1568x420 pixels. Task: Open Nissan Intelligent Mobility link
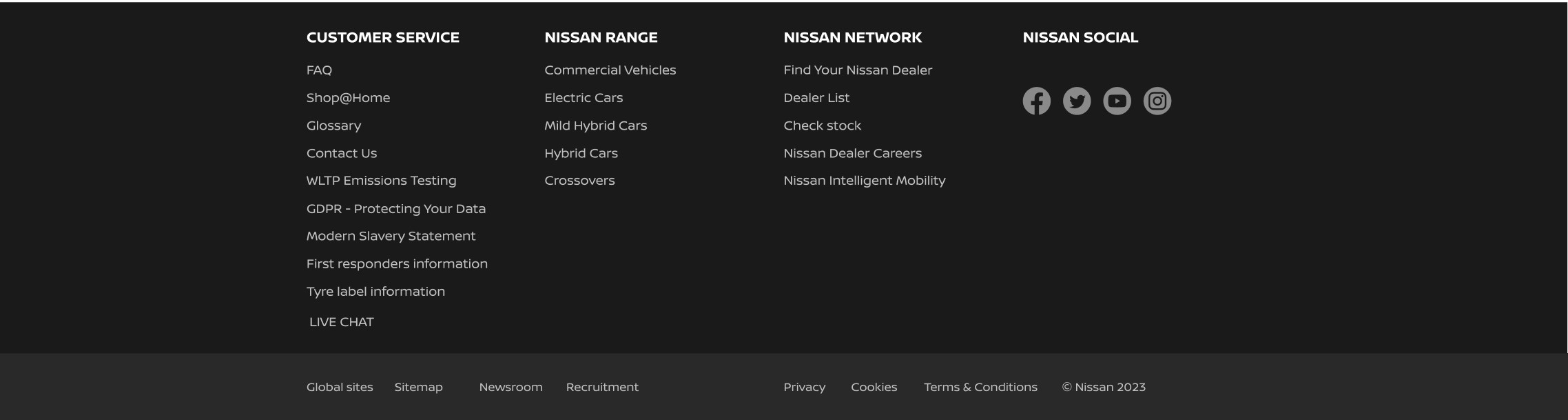864,181
